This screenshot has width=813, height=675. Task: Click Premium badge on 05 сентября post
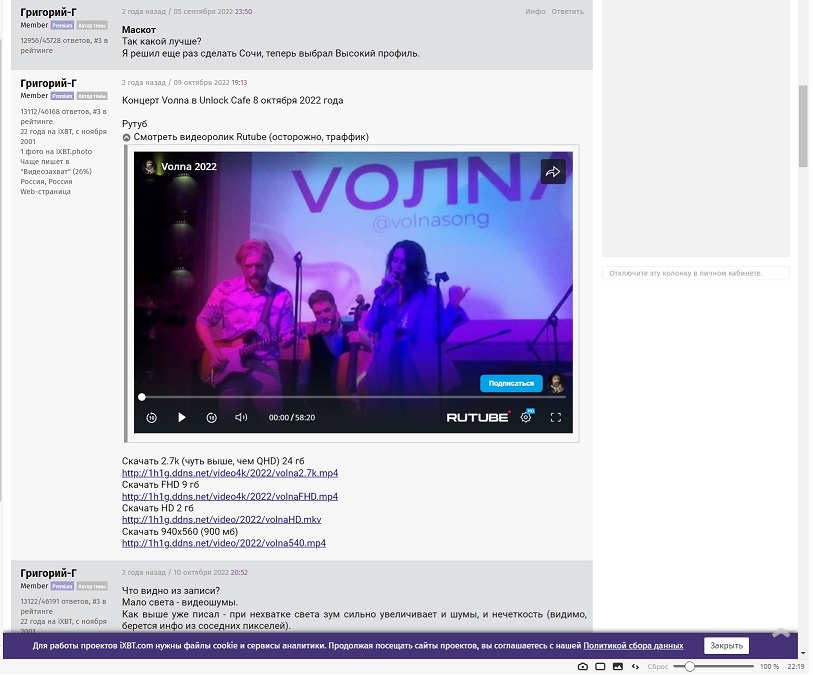(62, 25)
